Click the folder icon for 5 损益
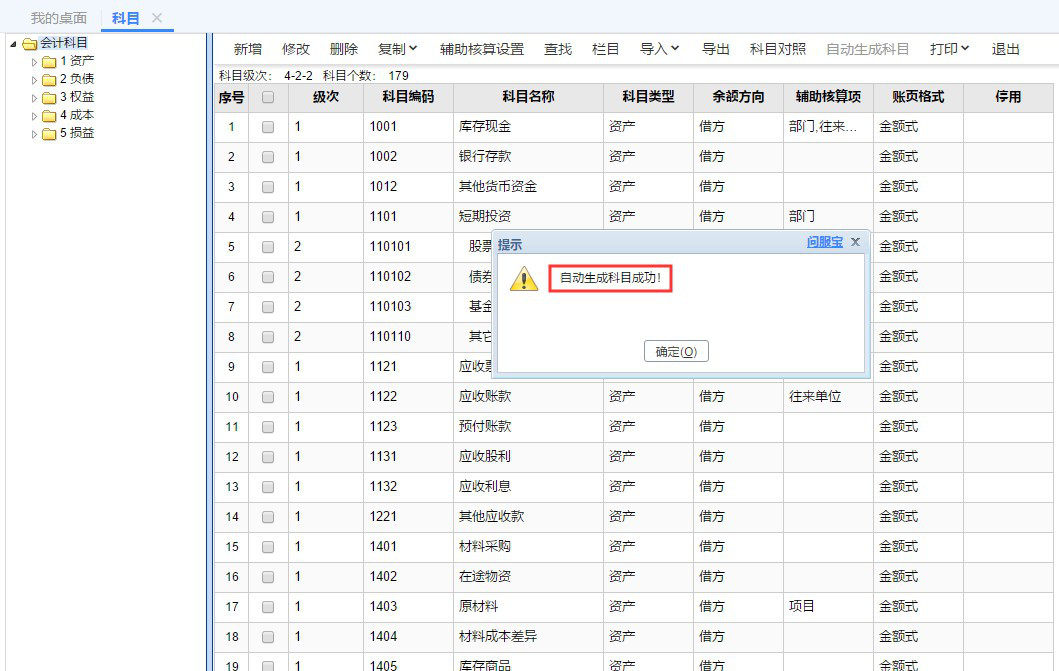 (49, 134)
